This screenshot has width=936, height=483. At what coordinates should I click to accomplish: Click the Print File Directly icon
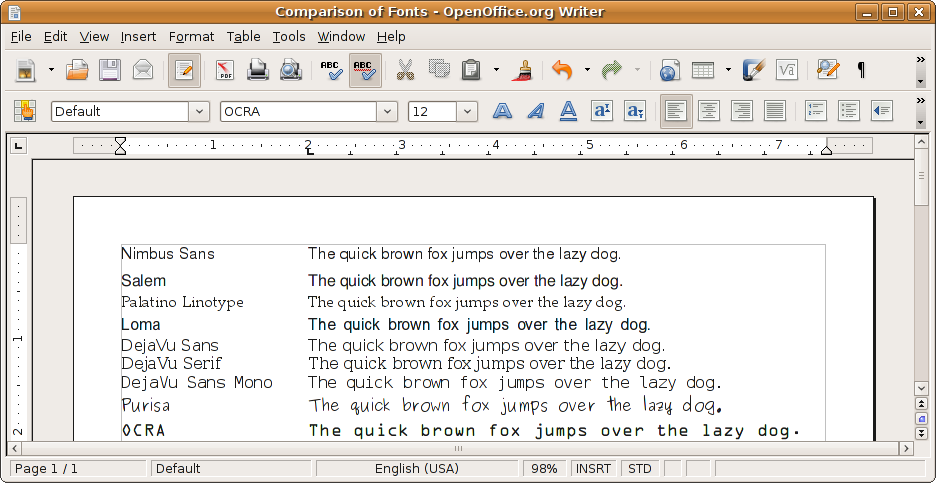(x=258, y=71)
